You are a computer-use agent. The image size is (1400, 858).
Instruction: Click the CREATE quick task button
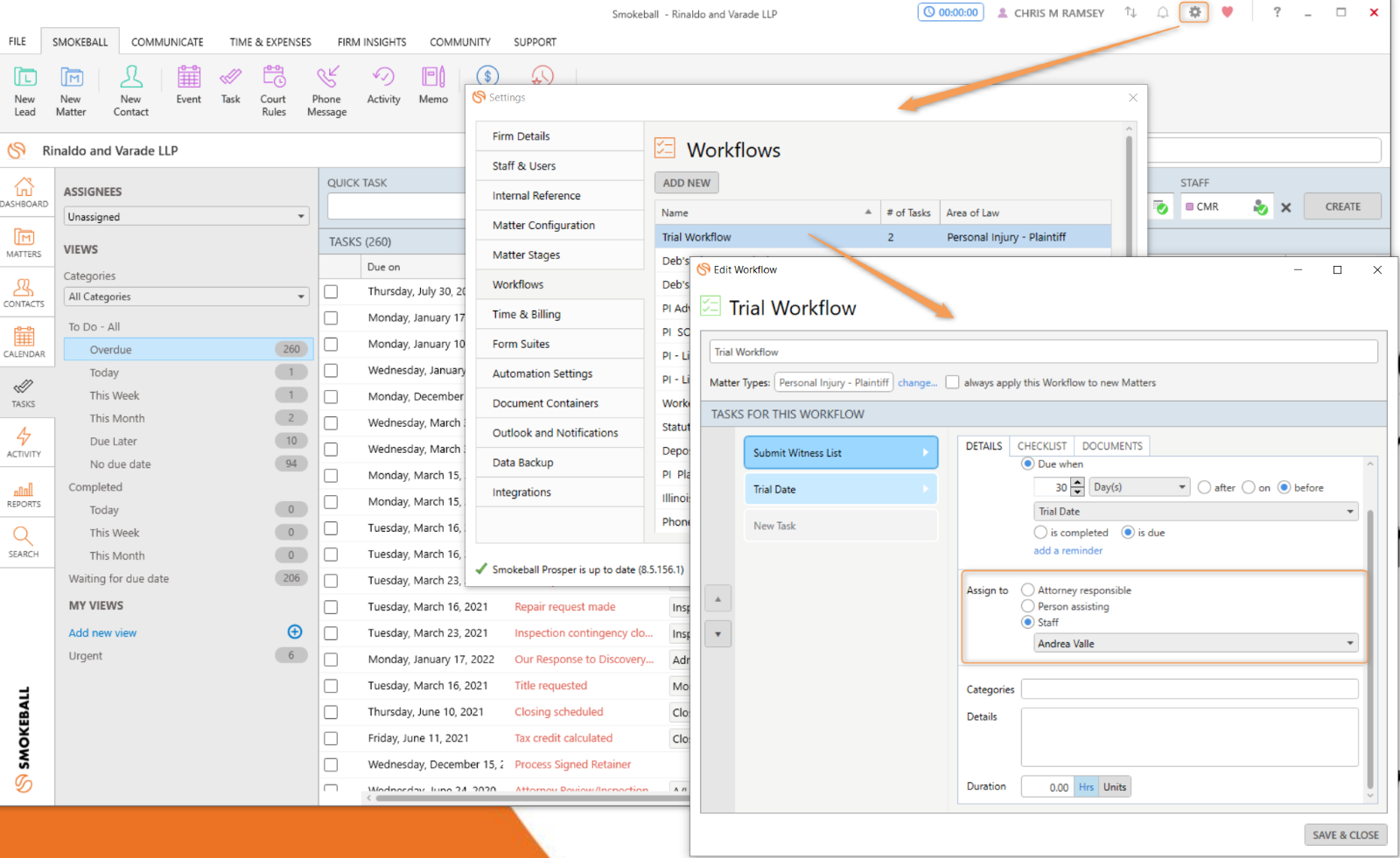pyautogui.click(x=1342, y=206)
